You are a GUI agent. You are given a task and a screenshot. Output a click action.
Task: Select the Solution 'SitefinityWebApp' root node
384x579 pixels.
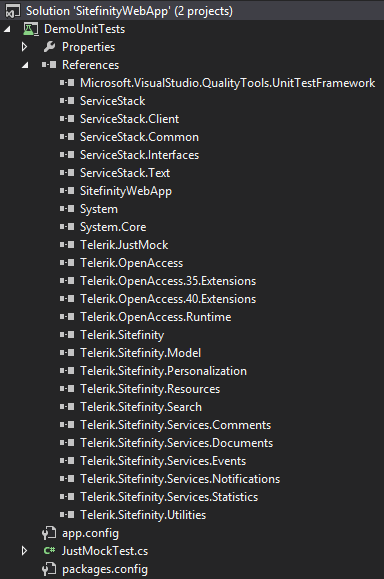(129, 11)
